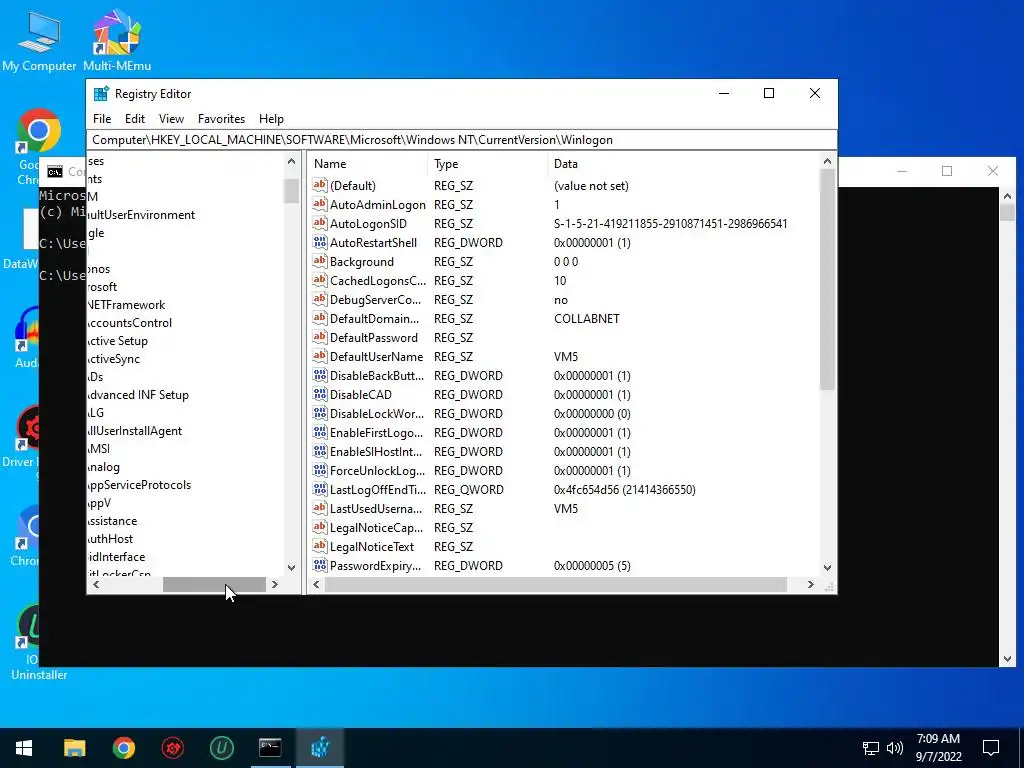Open Multi-MEmu desktop shortcut
The height and width of the screenshot is (768, 1024).
click(117, 40)
